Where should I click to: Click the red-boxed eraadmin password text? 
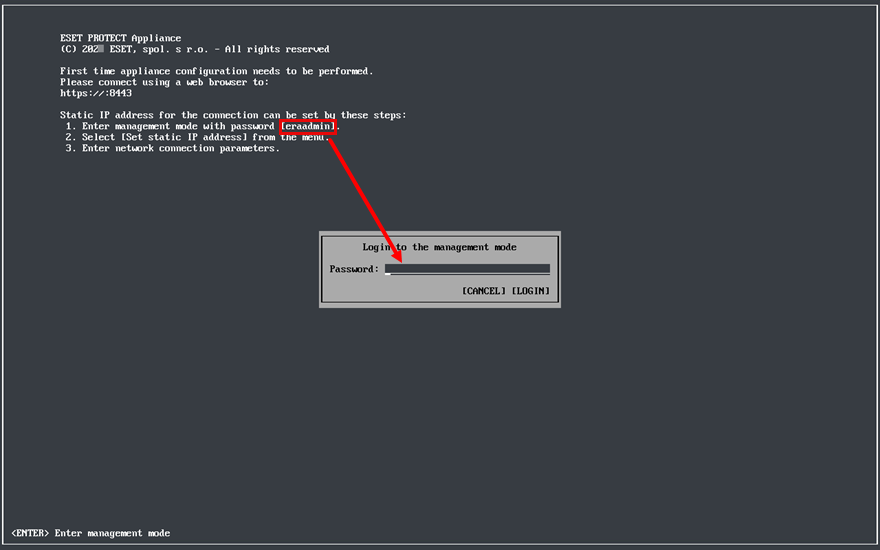309,127
